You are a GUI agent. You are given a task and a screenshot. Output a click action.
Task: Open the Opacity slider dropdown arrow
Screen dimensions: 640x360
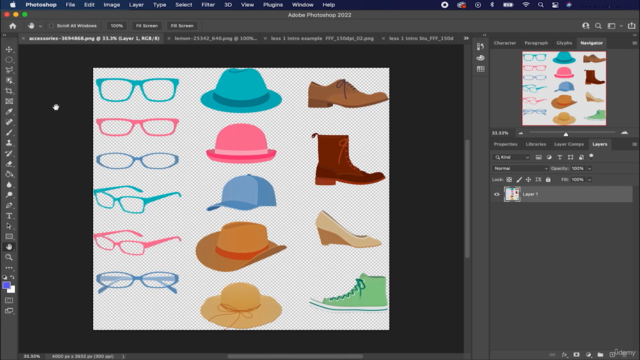tap(589, 168)
